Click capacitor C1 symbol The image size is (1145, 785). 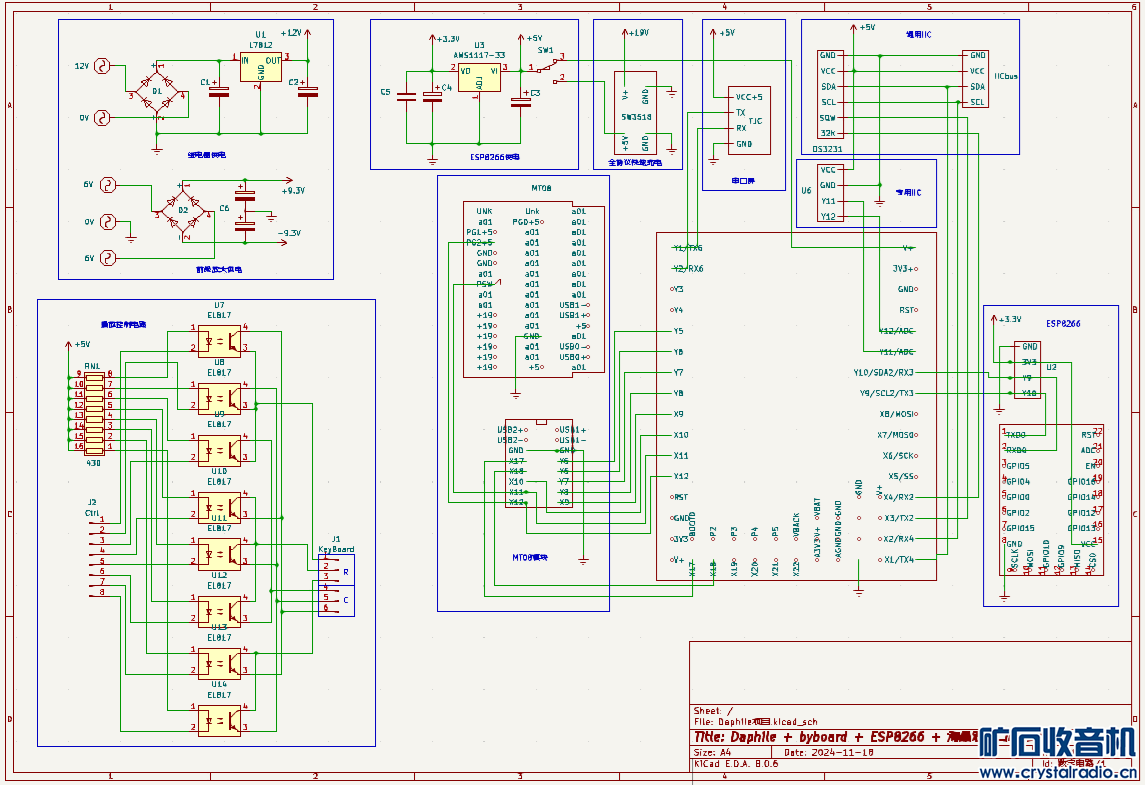(x=218, y=93)
